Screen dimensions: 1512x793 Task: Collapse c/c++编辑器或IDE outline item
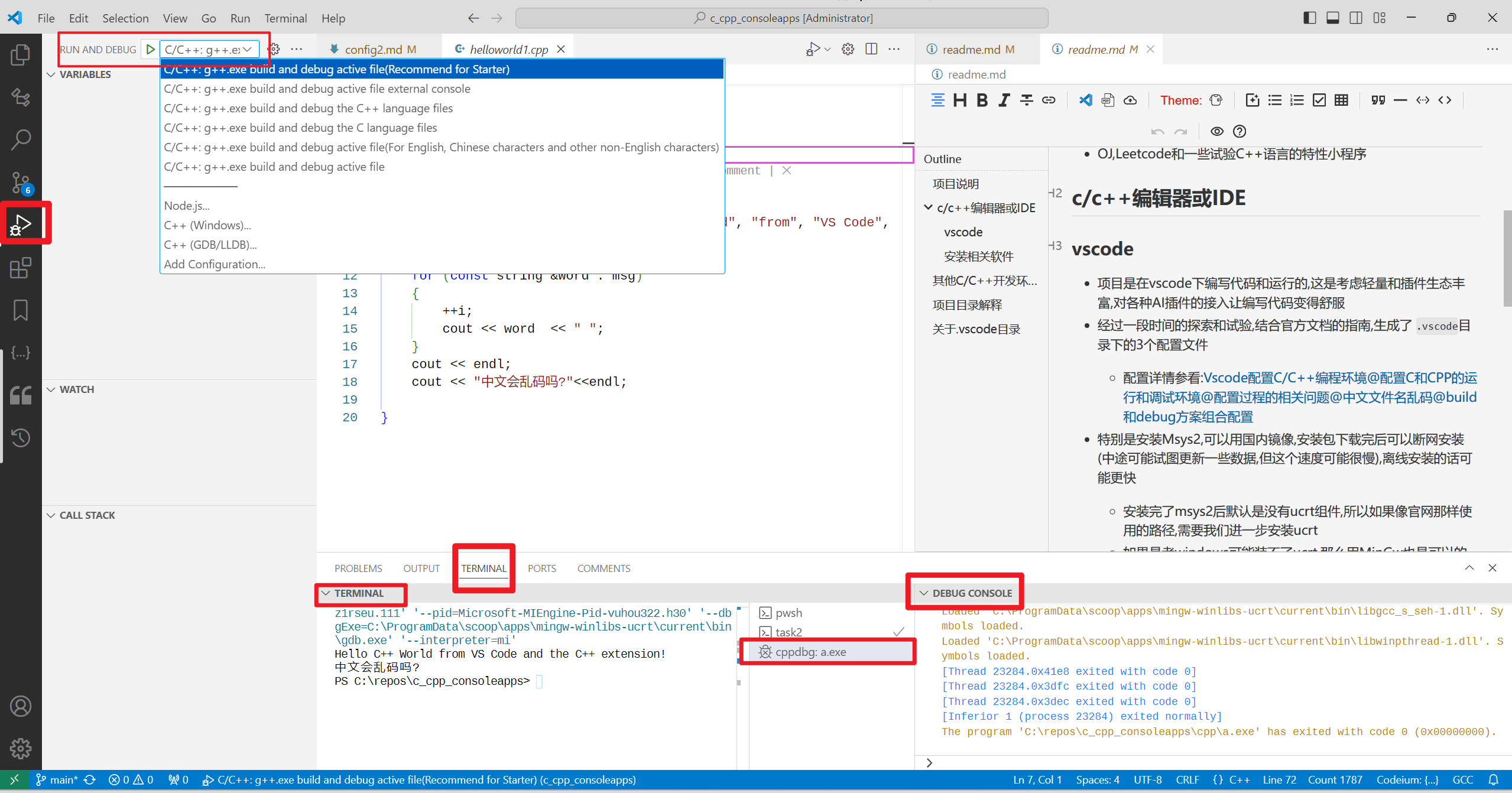click(928, 207)
